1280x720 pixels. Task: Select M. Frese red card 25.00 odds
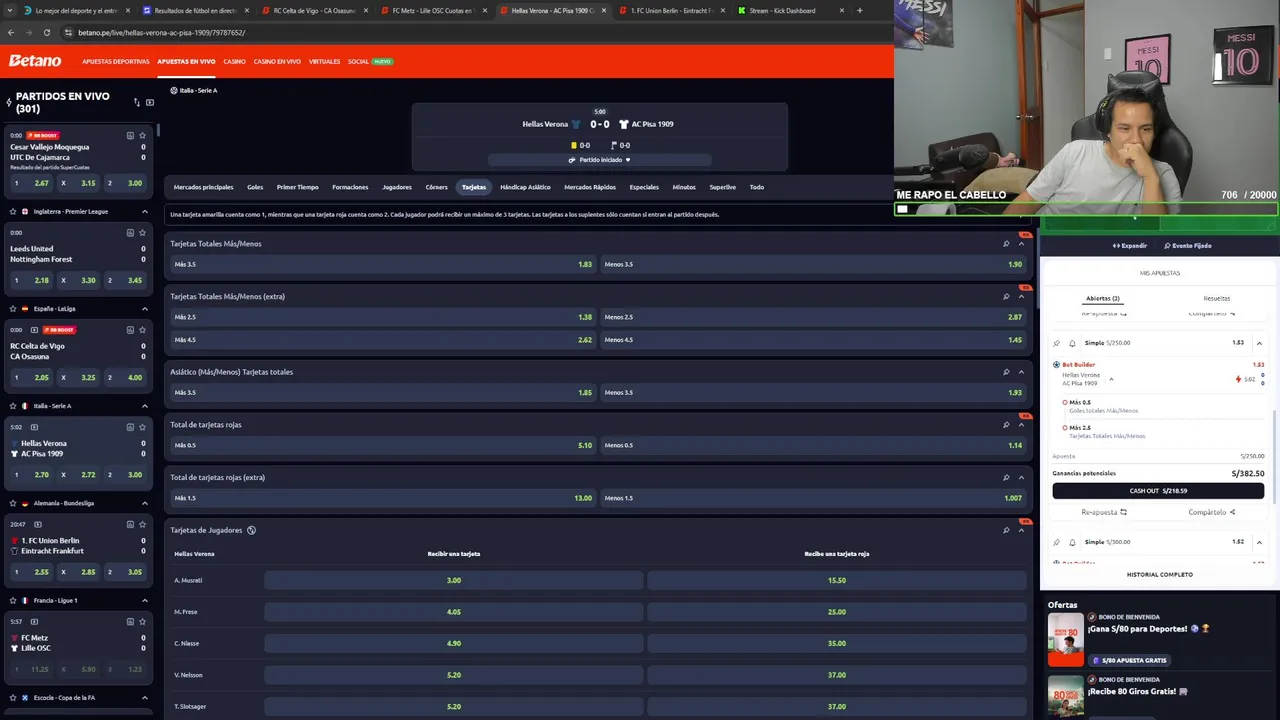[x=837, y=612]
